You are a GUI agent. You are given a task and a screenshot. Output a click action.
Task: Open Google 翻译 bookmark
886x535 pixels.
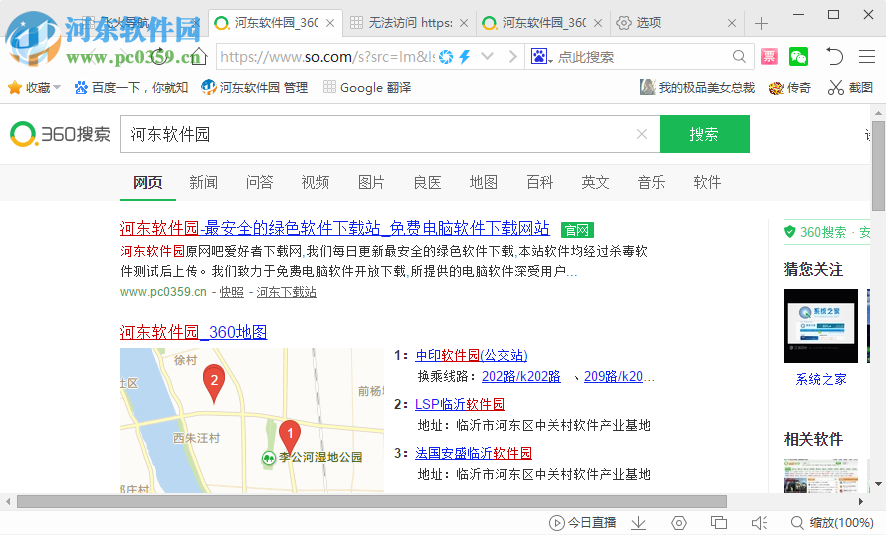point(367,88)
